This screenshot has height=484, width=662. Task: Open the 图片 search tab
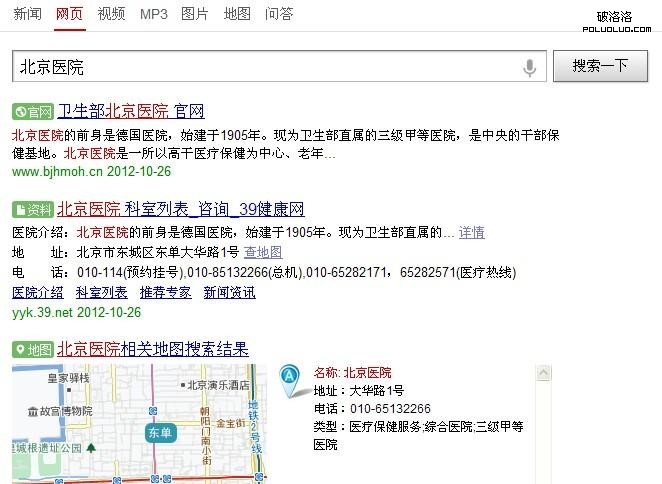point(195,14)
